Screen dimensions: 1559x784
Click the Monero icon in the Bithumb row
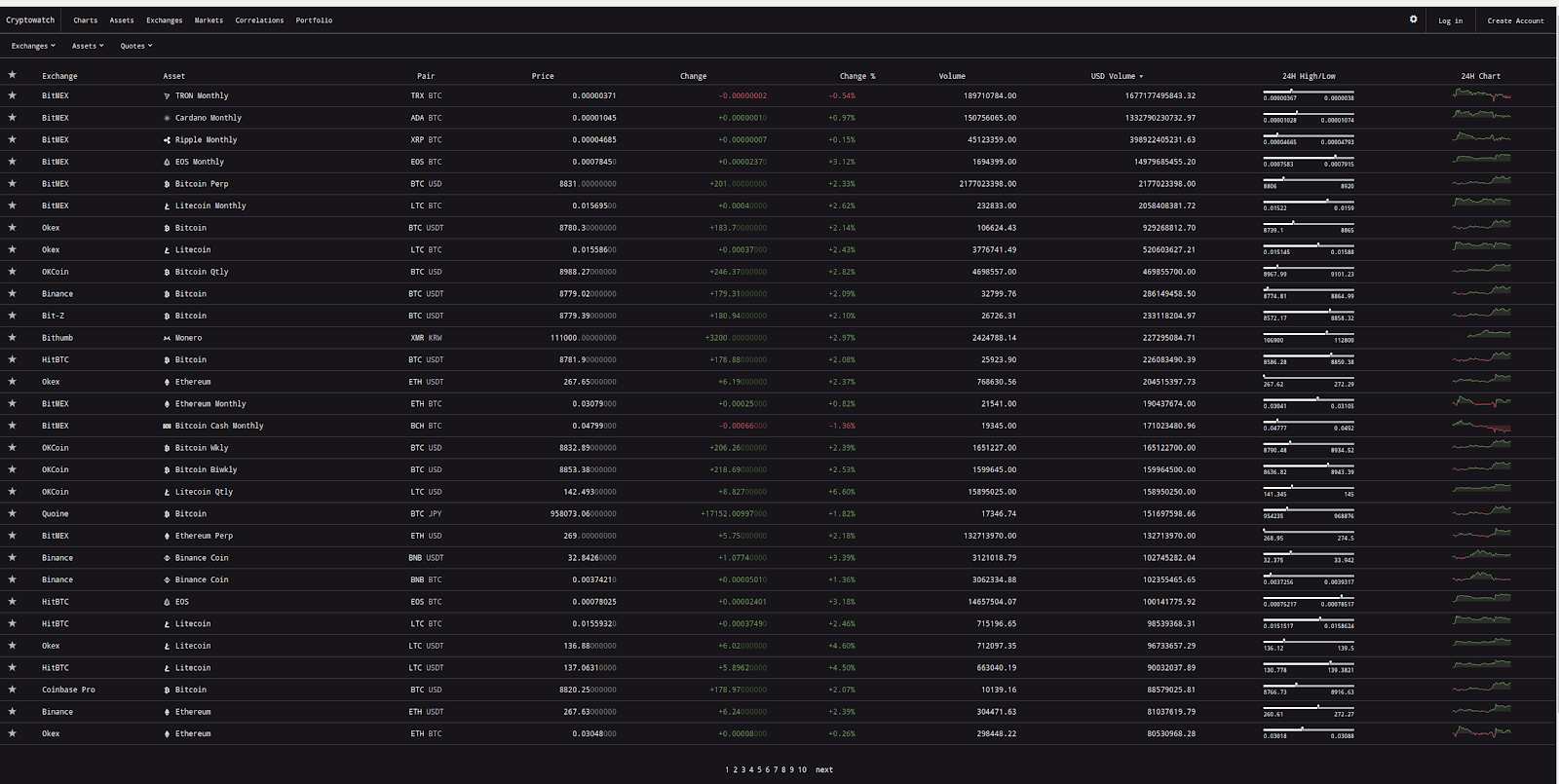tap(167, 338)
